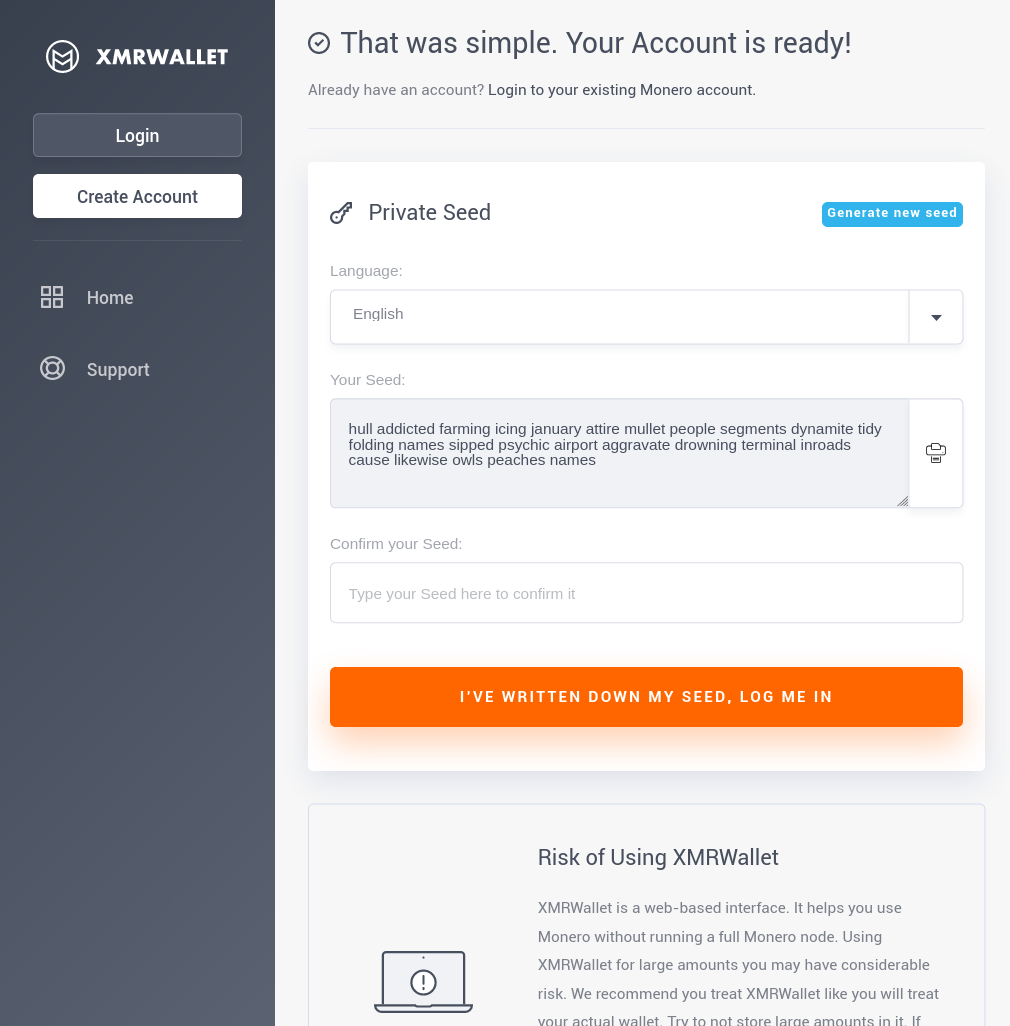Grab the seed textarea resize handle
This screenshot has height=1026, width=1010.
click(902, 501)
